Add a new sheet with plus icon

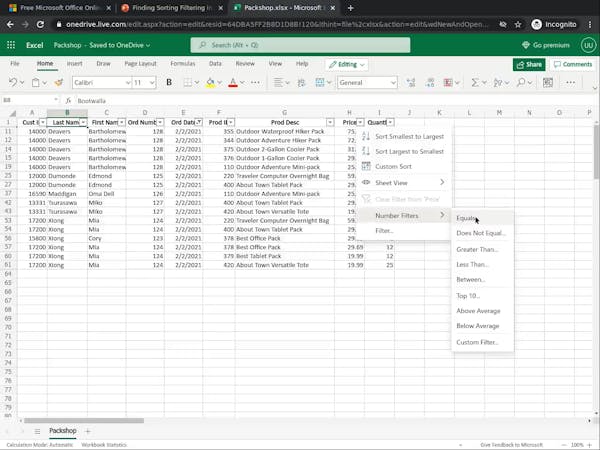(88, 431)
